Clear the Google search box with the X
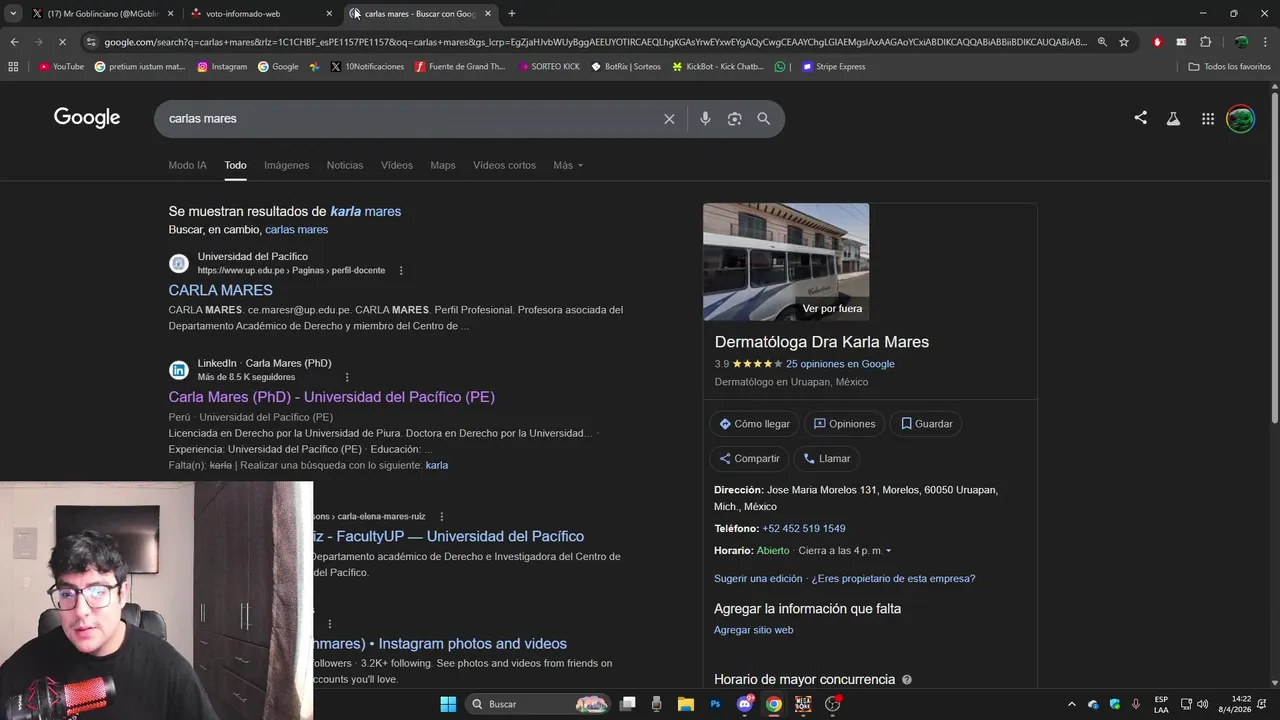1280x720 pixels. pos(669,119)
